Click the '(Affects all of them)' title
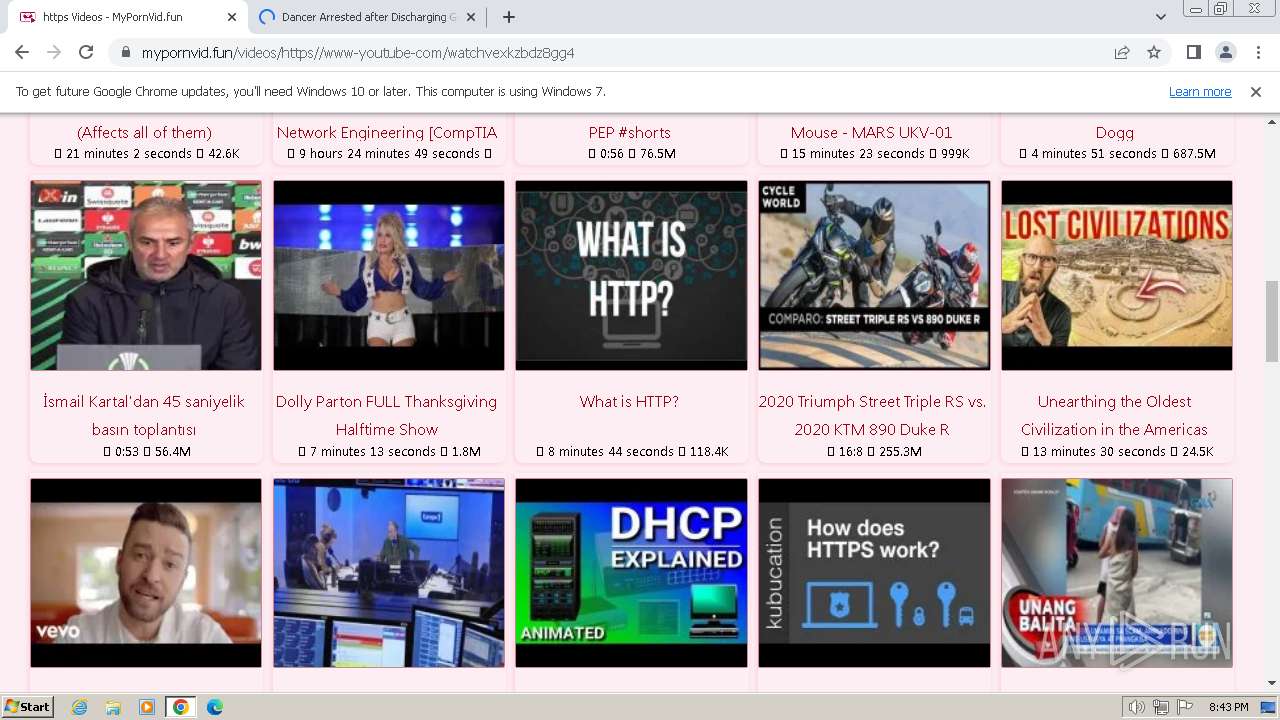 coord(144,133)
